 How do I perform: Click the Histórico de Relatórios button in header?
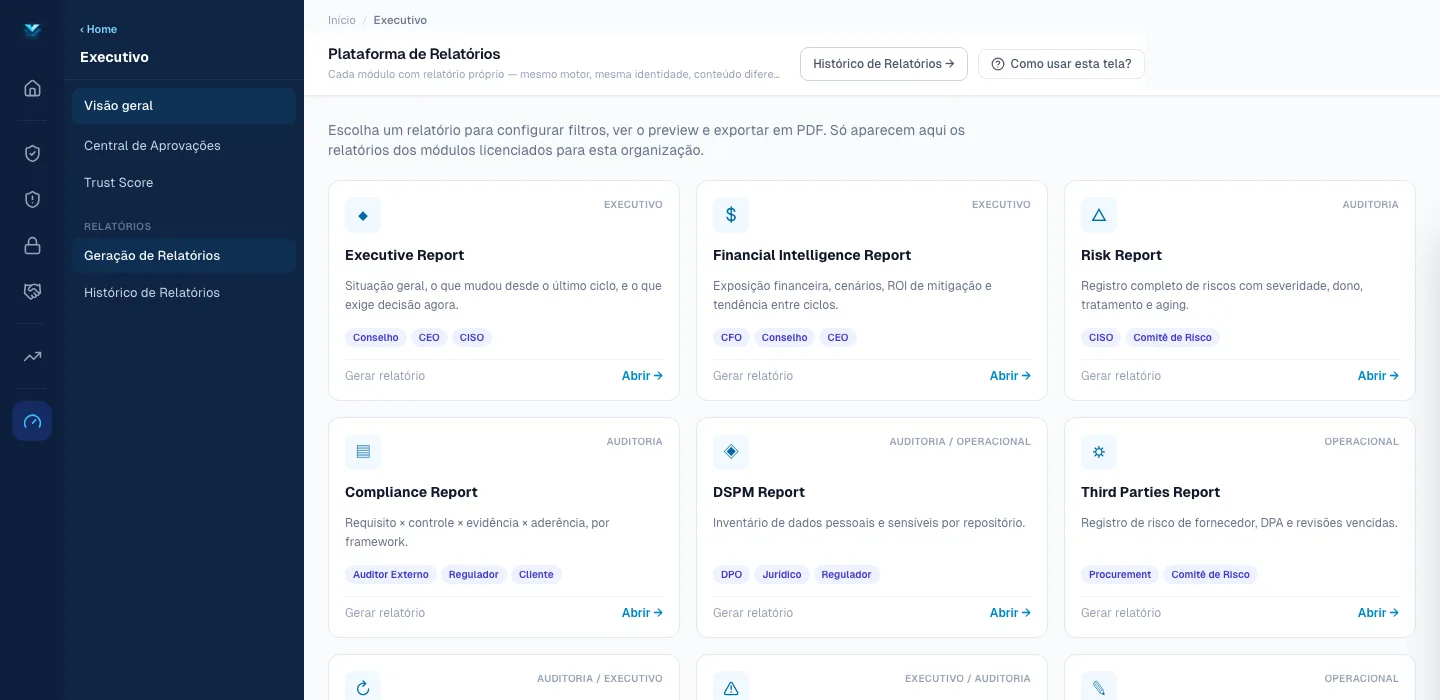pos(884,64)
